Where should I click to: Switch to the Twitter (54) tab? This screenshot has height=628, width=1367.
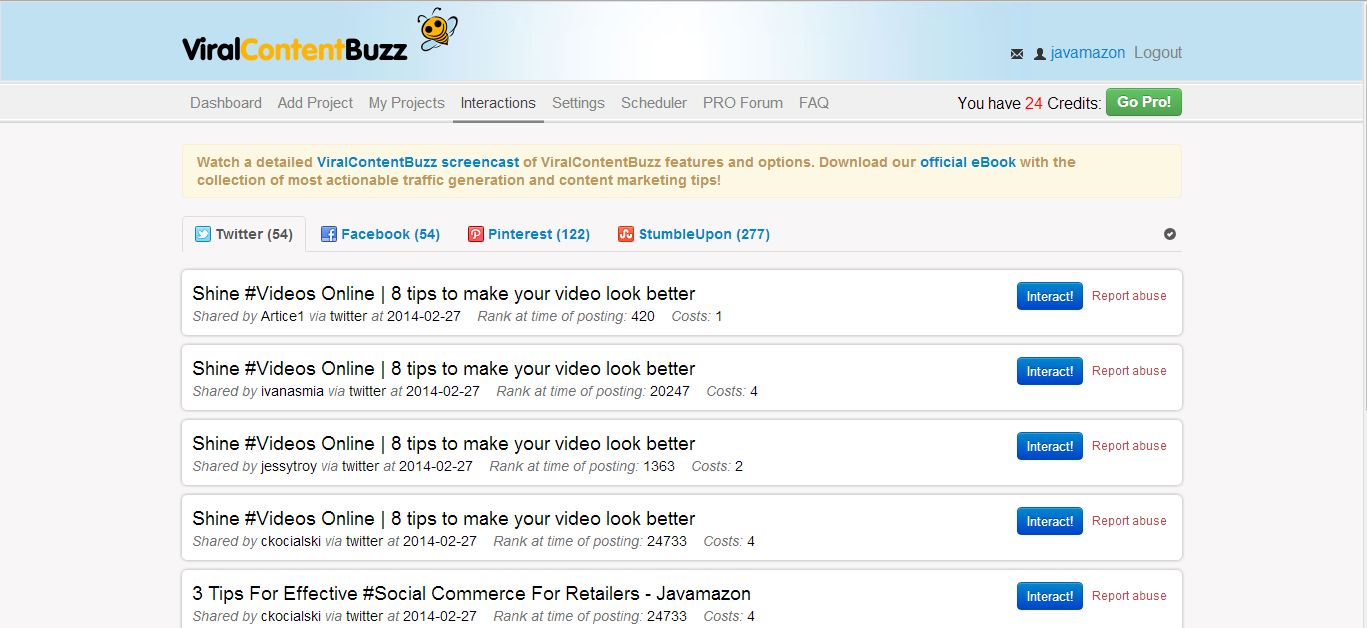point(244,234)
